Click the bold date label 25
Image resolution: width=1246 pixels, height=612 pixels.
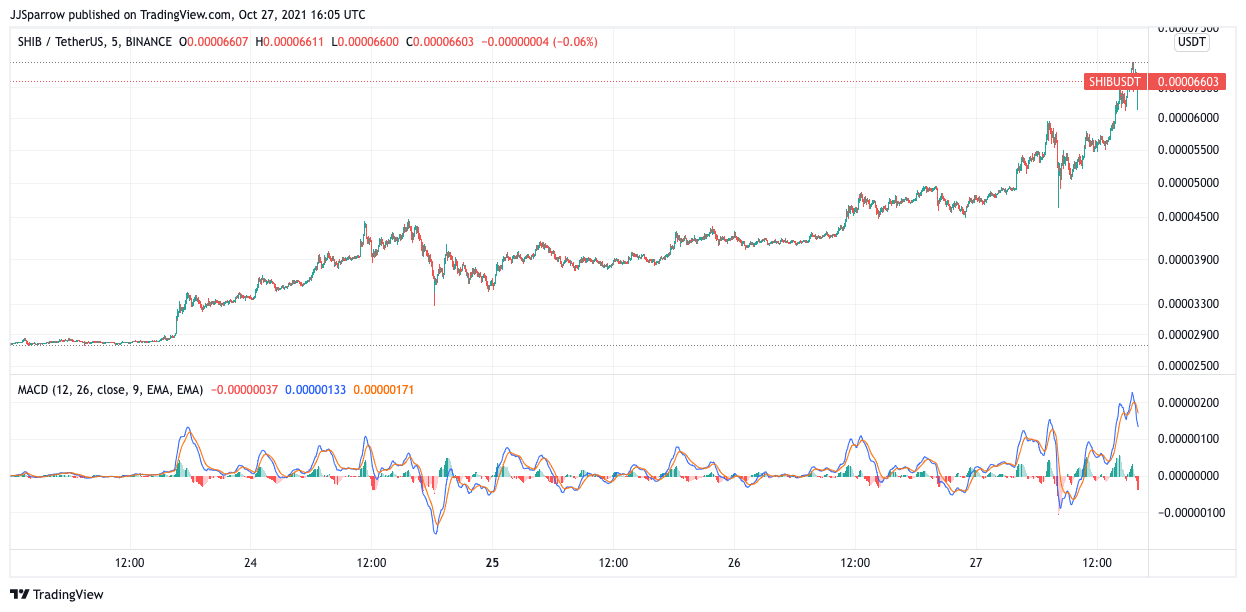point(492,563)
